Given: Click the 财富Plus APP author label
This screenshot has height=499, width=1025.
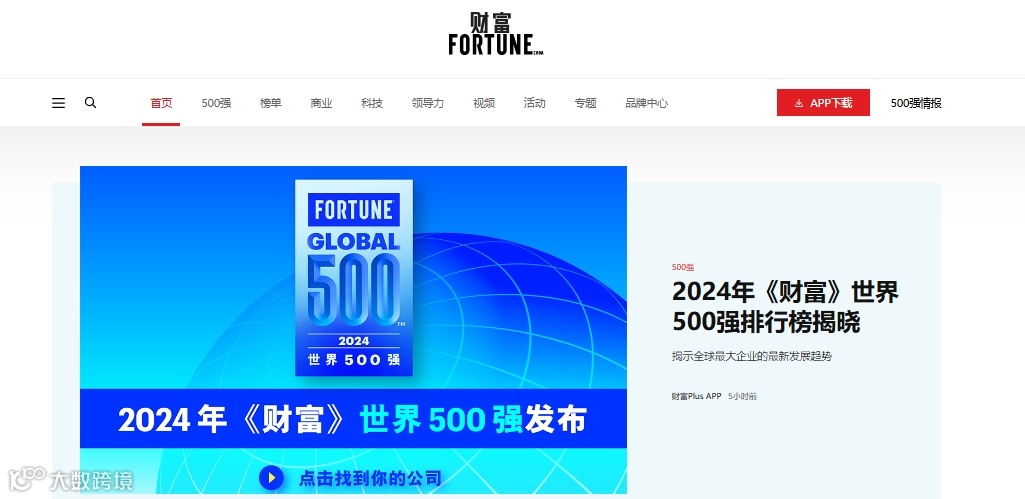Looking at the screenshot, I should 696,396.
